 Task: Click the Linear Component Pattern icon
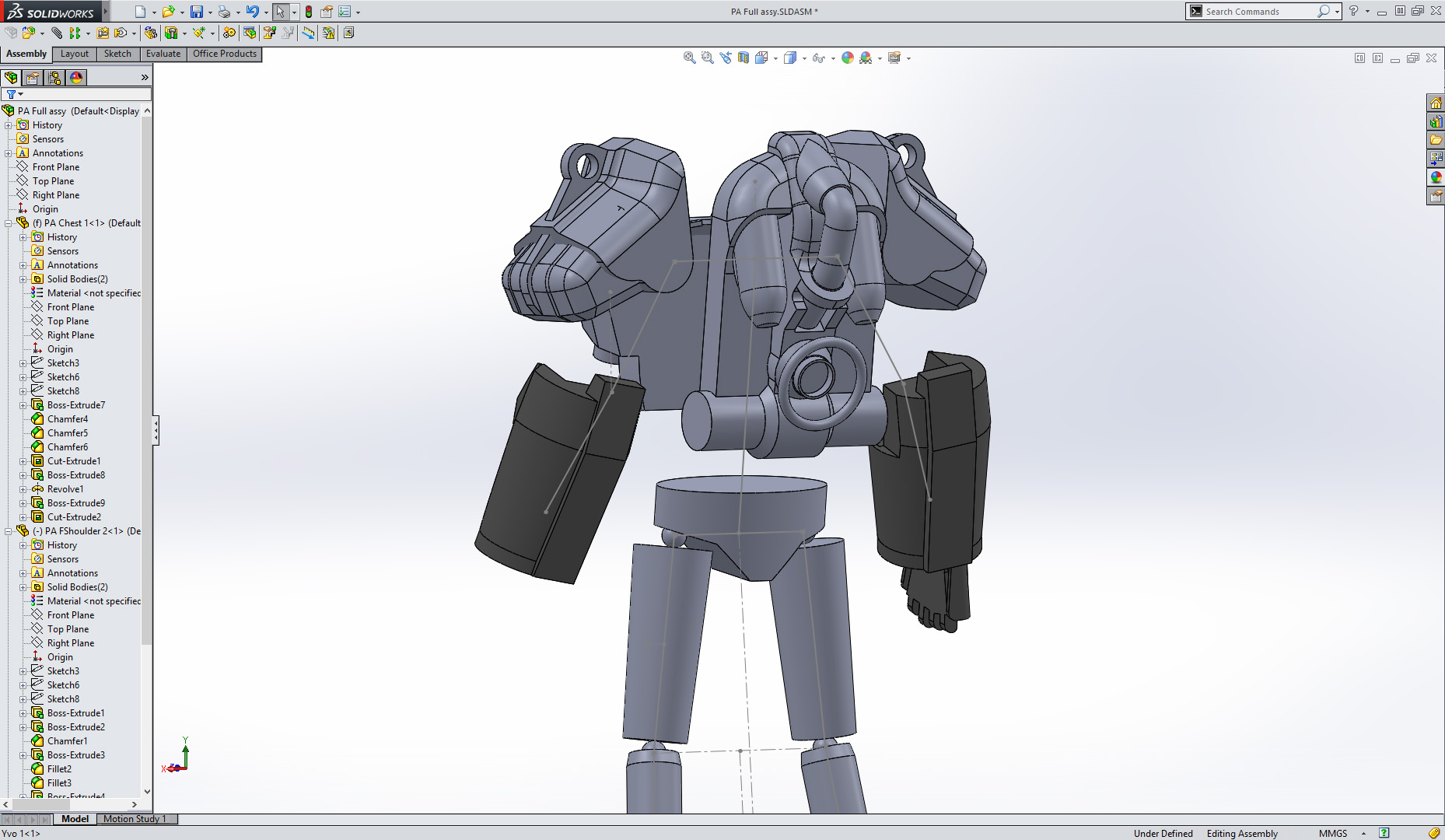[x=75, y=33]
